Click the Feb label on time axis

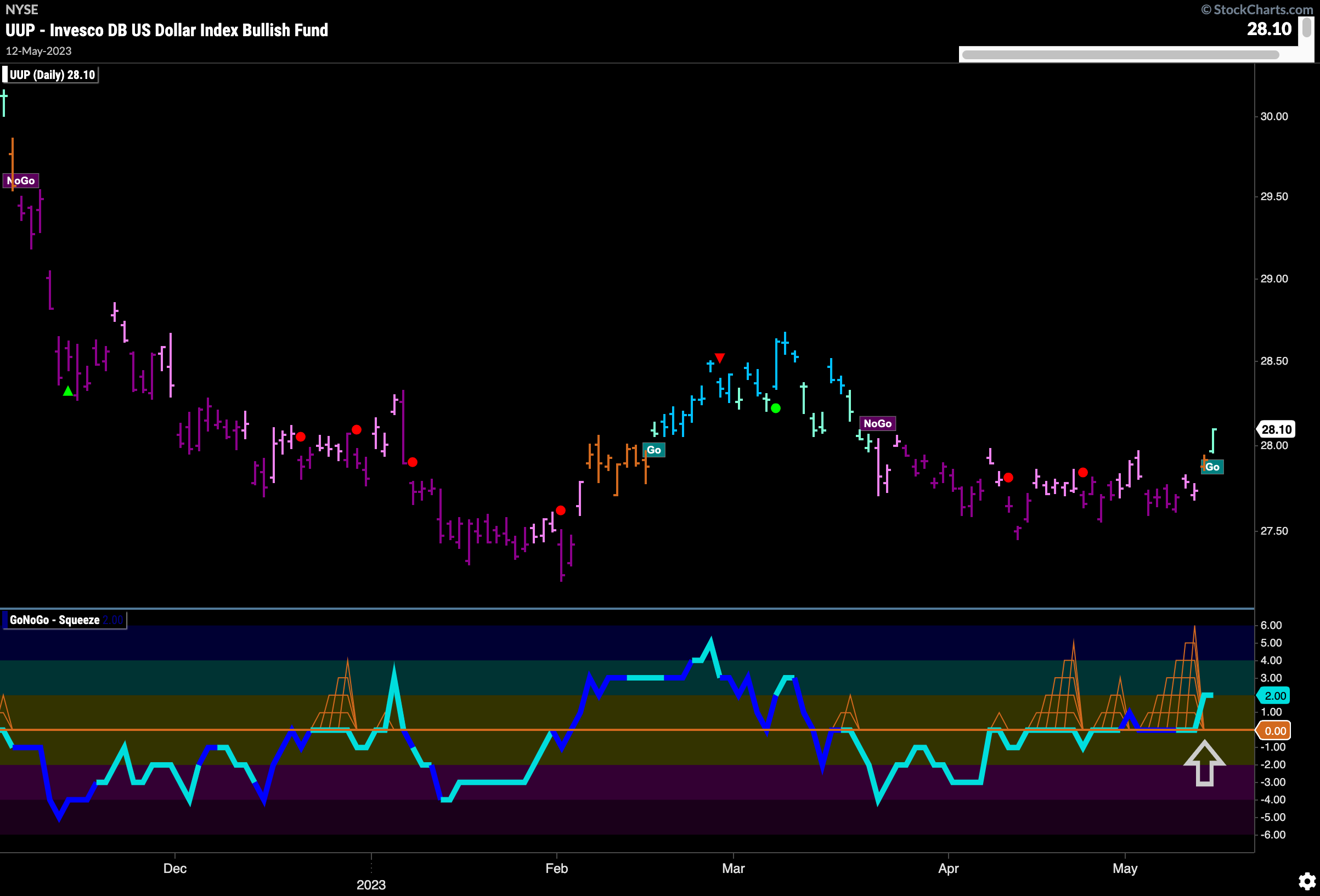(x=557, y=868)
